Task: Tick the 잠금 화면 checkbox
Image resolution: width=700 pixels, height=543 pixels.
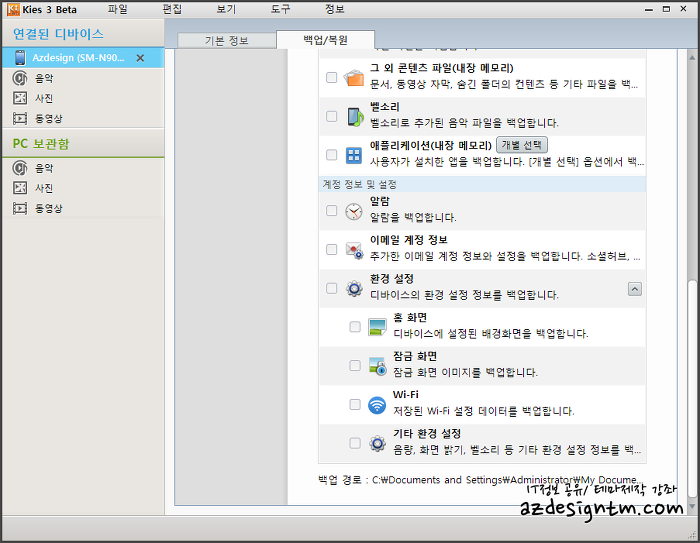Action: pos(355,366)
